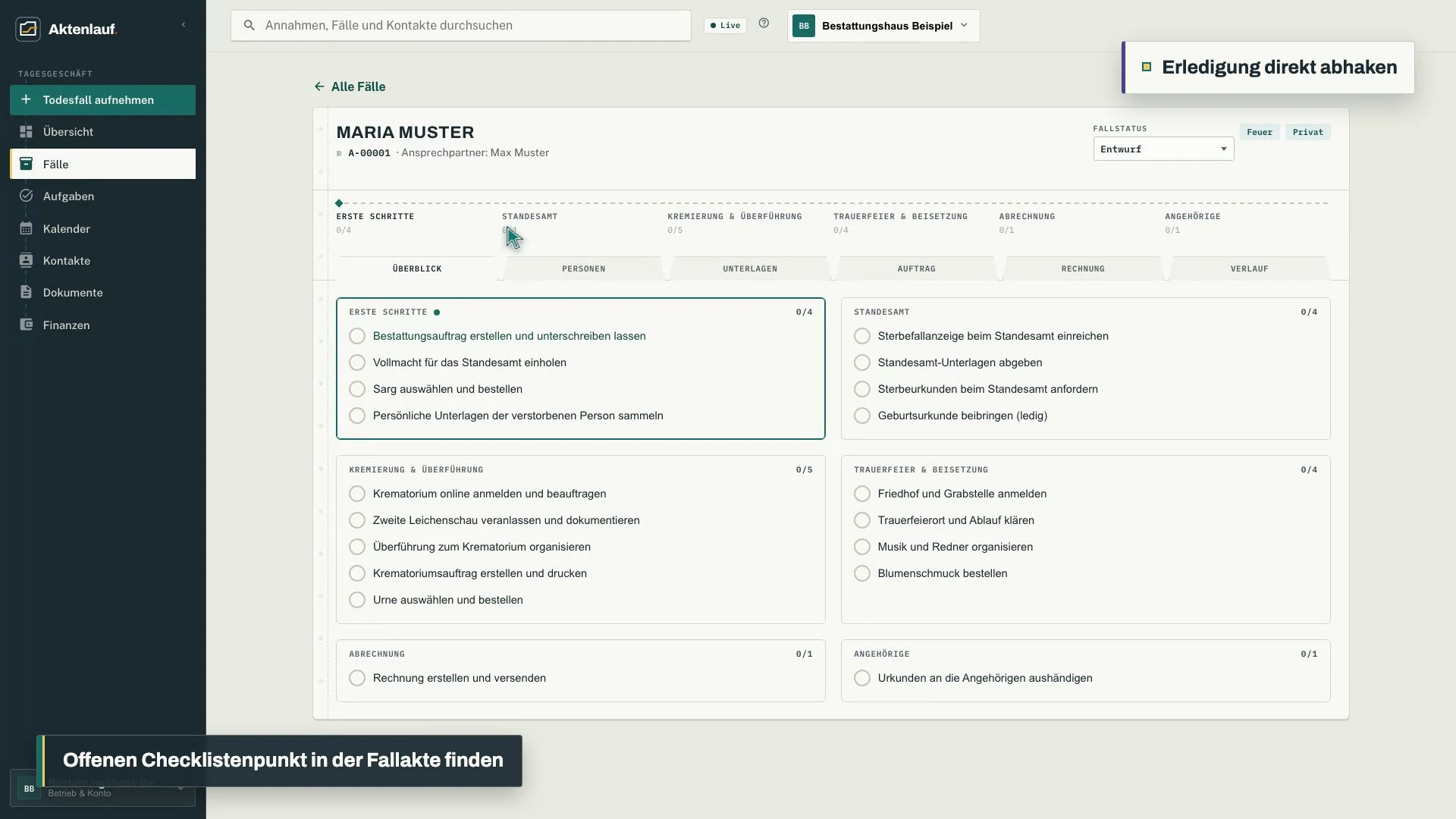Check off "Sarg auswählen und bestellen"
This screenshot has height=819, width=1456.
pos(357,389)
